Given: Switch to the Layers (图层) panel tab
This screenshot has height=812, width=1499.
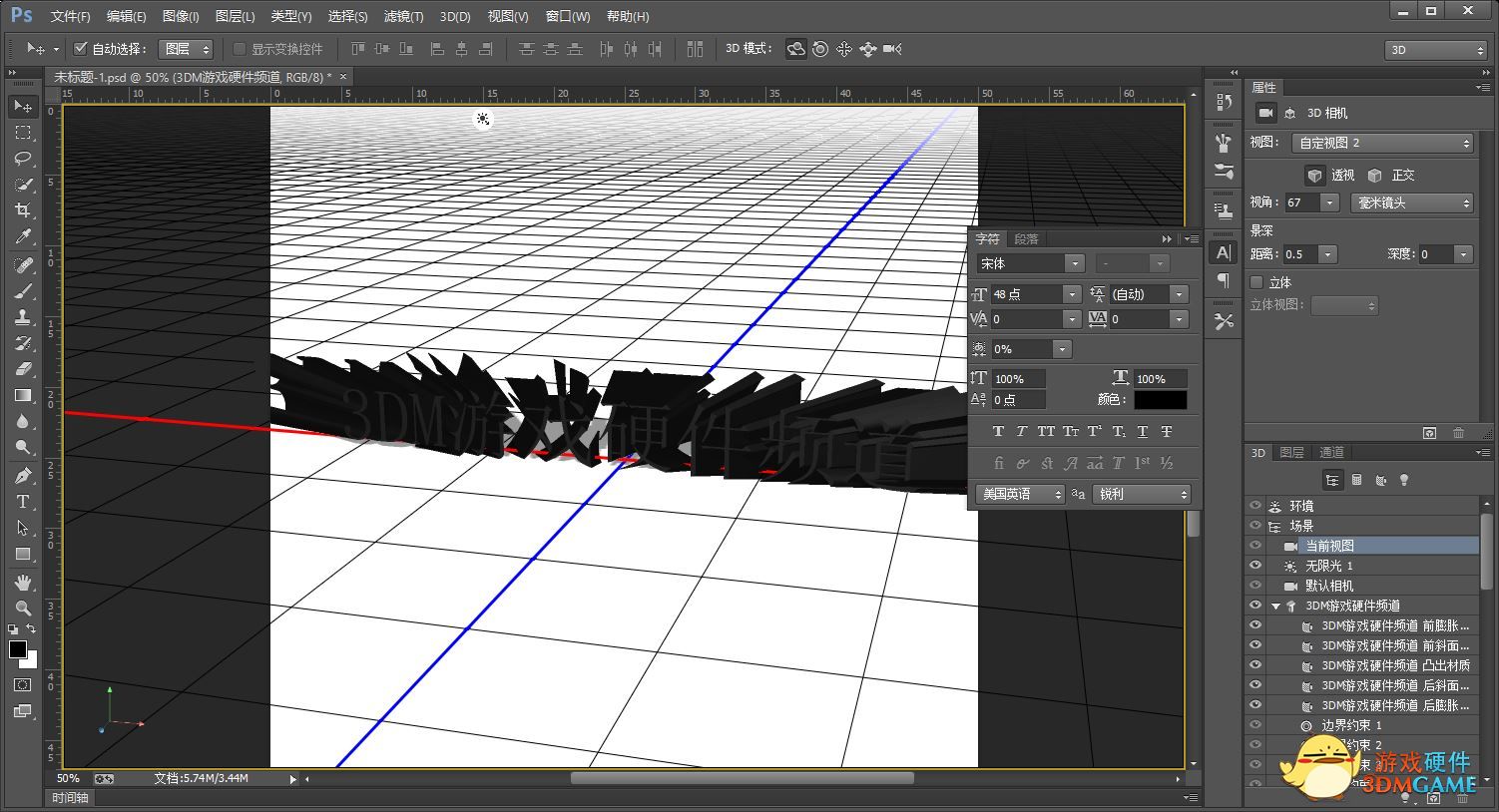Looking at the screenshot, I should 1291,453.
